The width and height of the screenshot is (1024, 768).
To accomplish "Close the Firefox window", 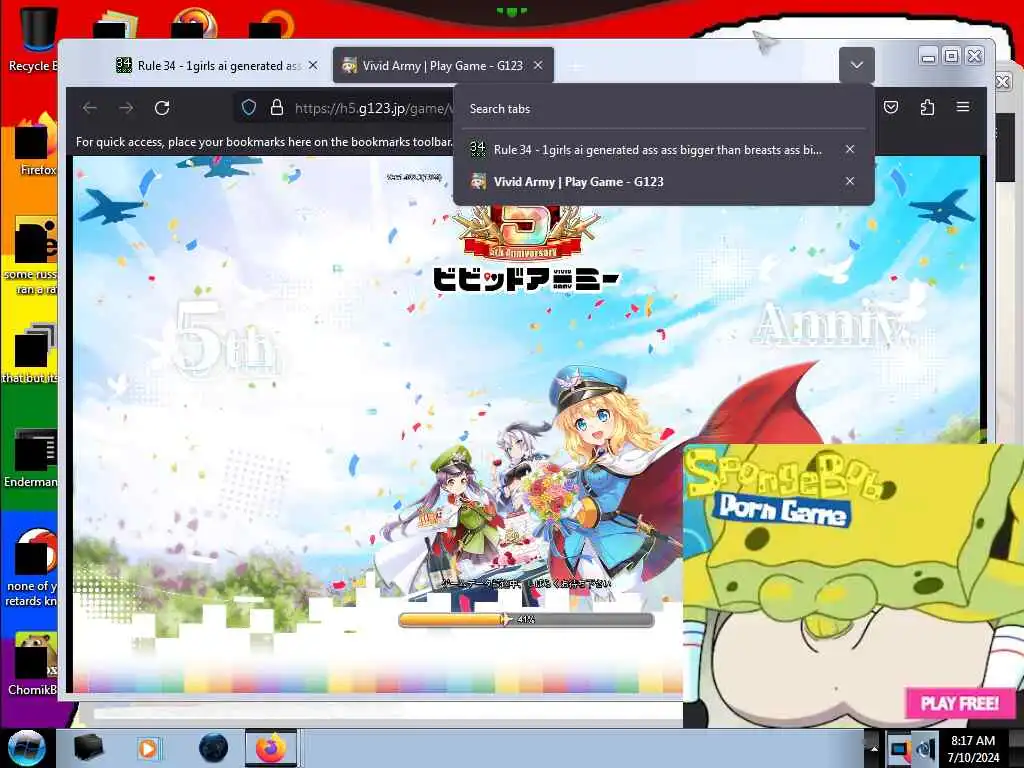I will tap(974, 57).
